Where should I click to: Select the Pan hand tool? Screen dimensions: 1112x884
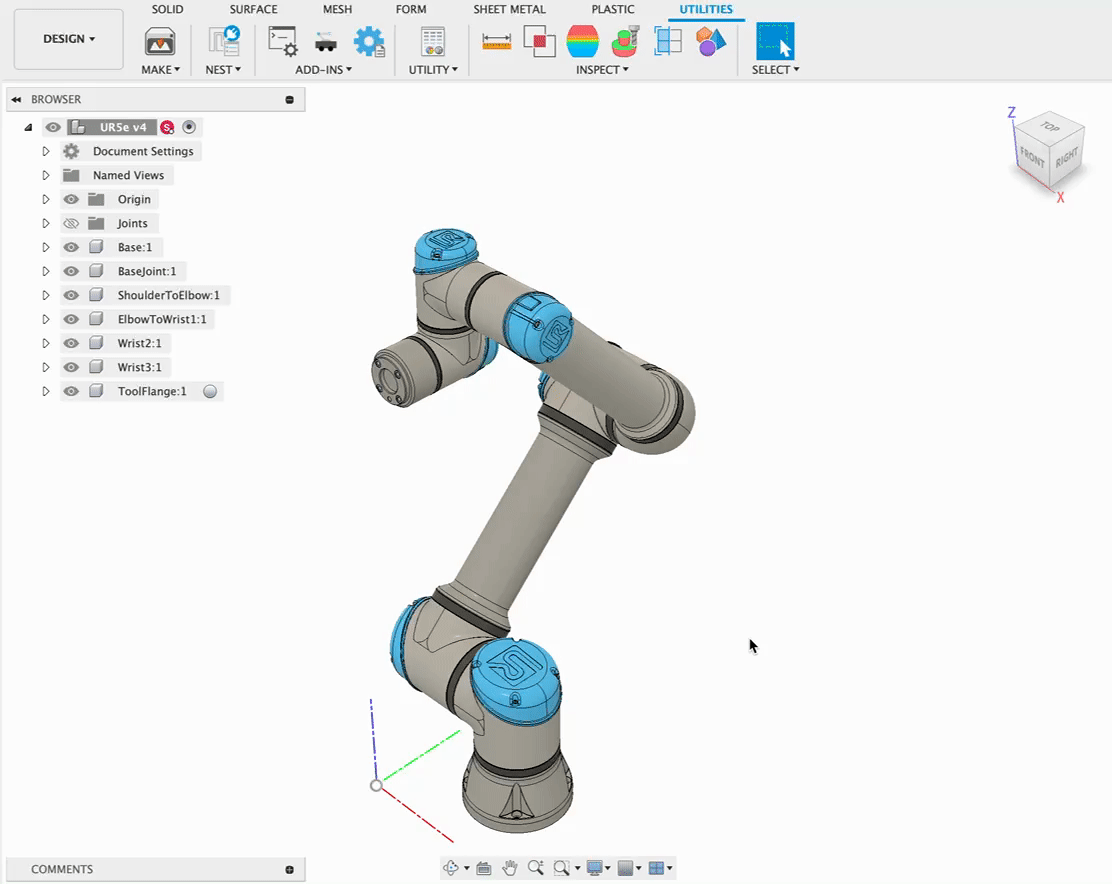click(509, 868)
